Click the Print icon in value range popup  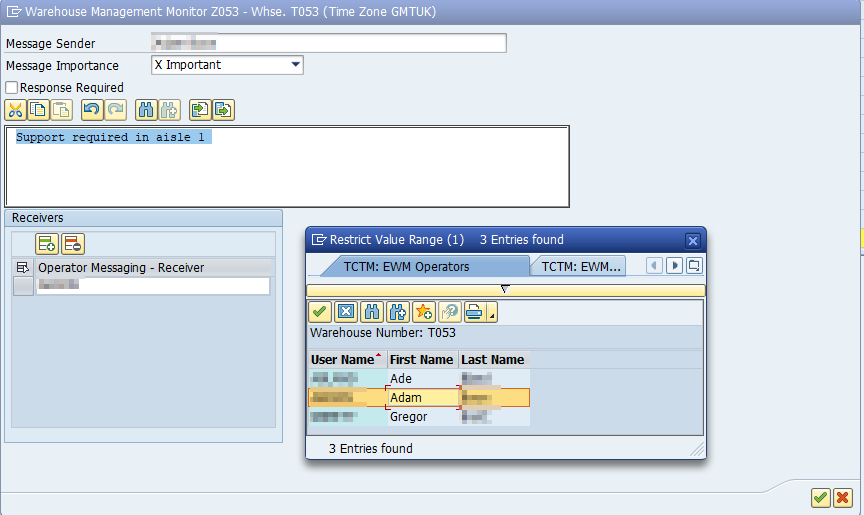pyautogui.click(x=473, y=312)
